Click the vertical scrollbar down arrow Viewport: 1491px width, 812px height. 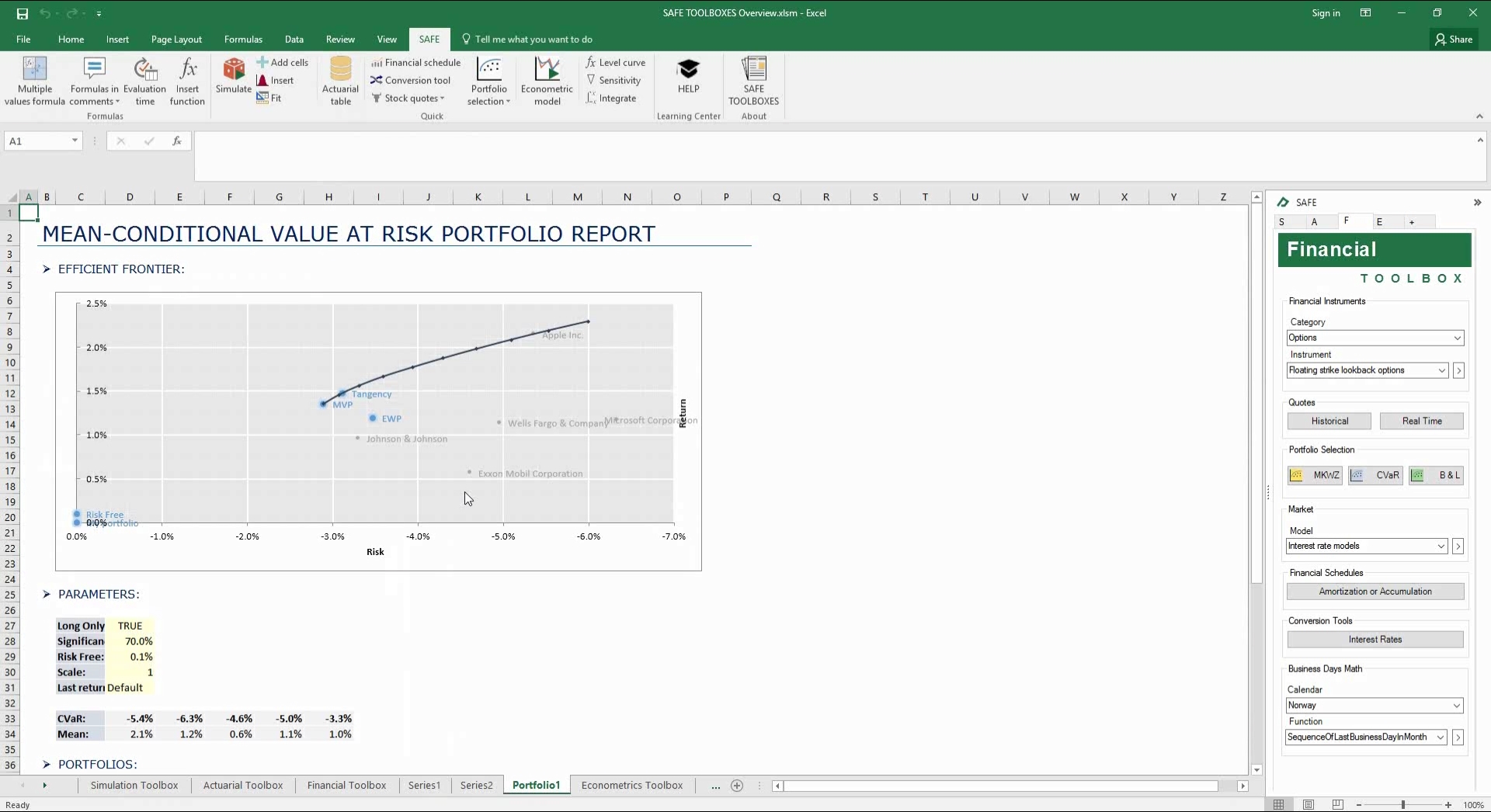click(x=1256, y=770)
